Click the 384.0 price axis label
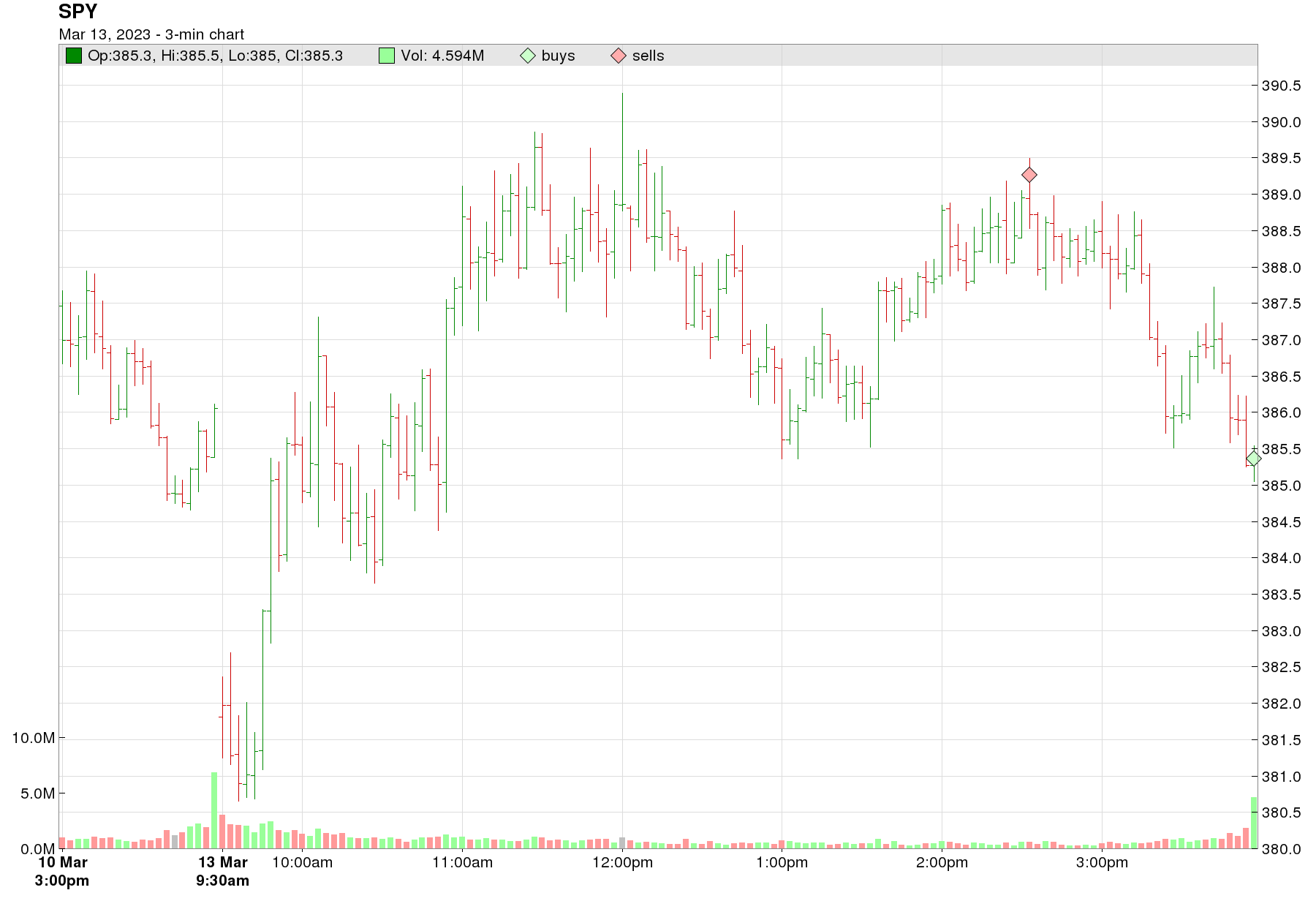This screenshot has width=1316, height=901. pyautogui.click(x=1282, y=558)
